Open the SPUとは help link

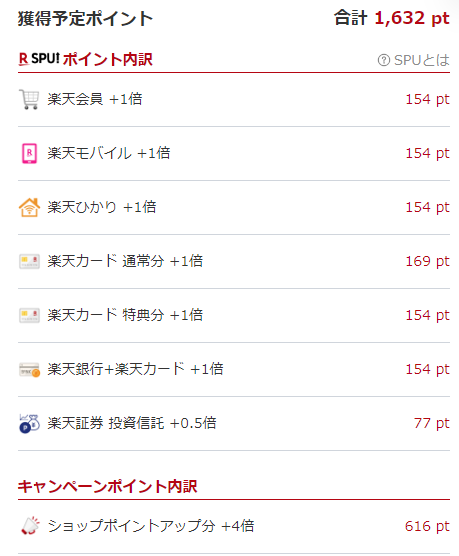click(414, 60)
